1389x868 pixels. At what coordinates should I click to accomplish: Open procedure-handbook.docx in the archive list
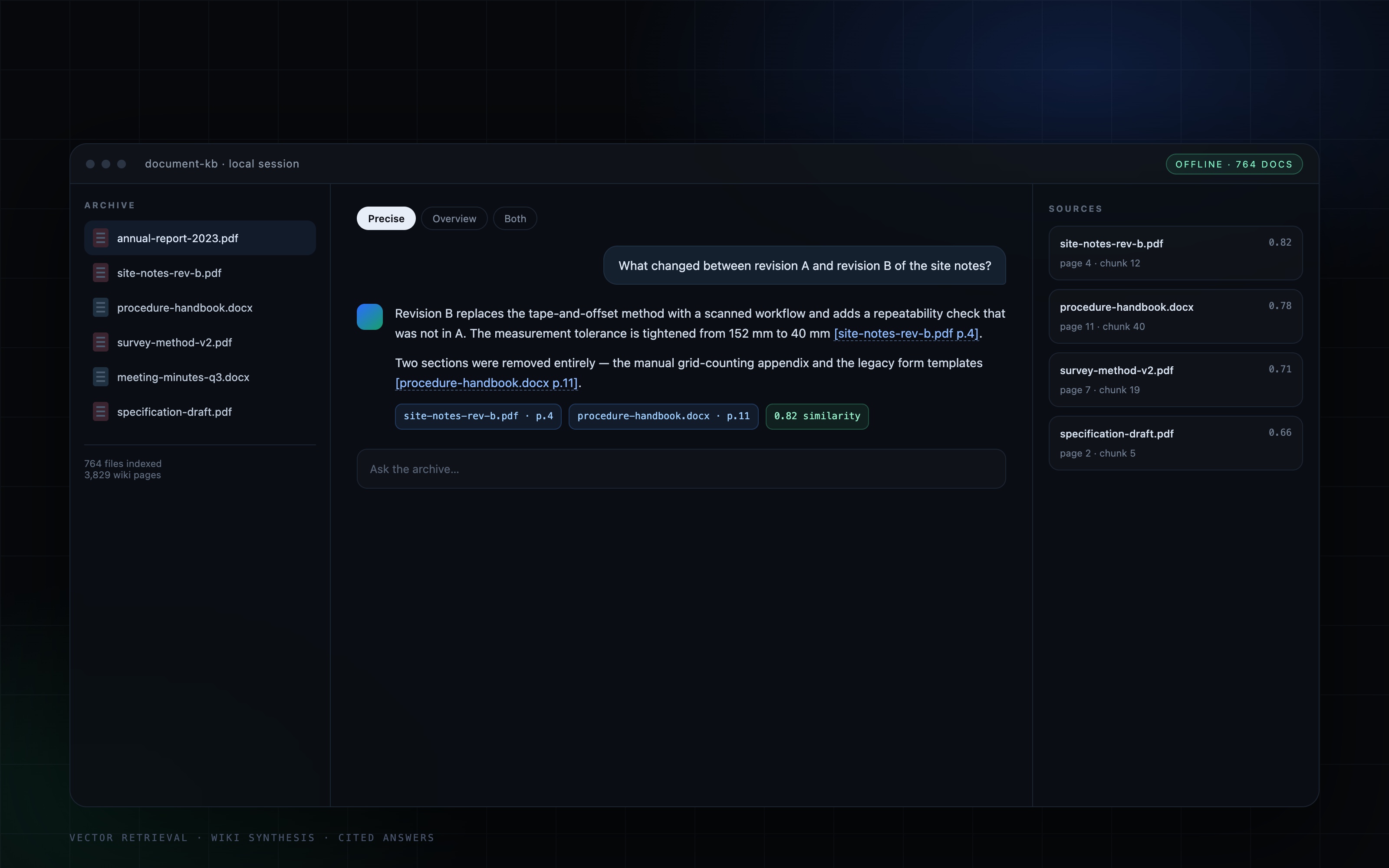point(200,308)
